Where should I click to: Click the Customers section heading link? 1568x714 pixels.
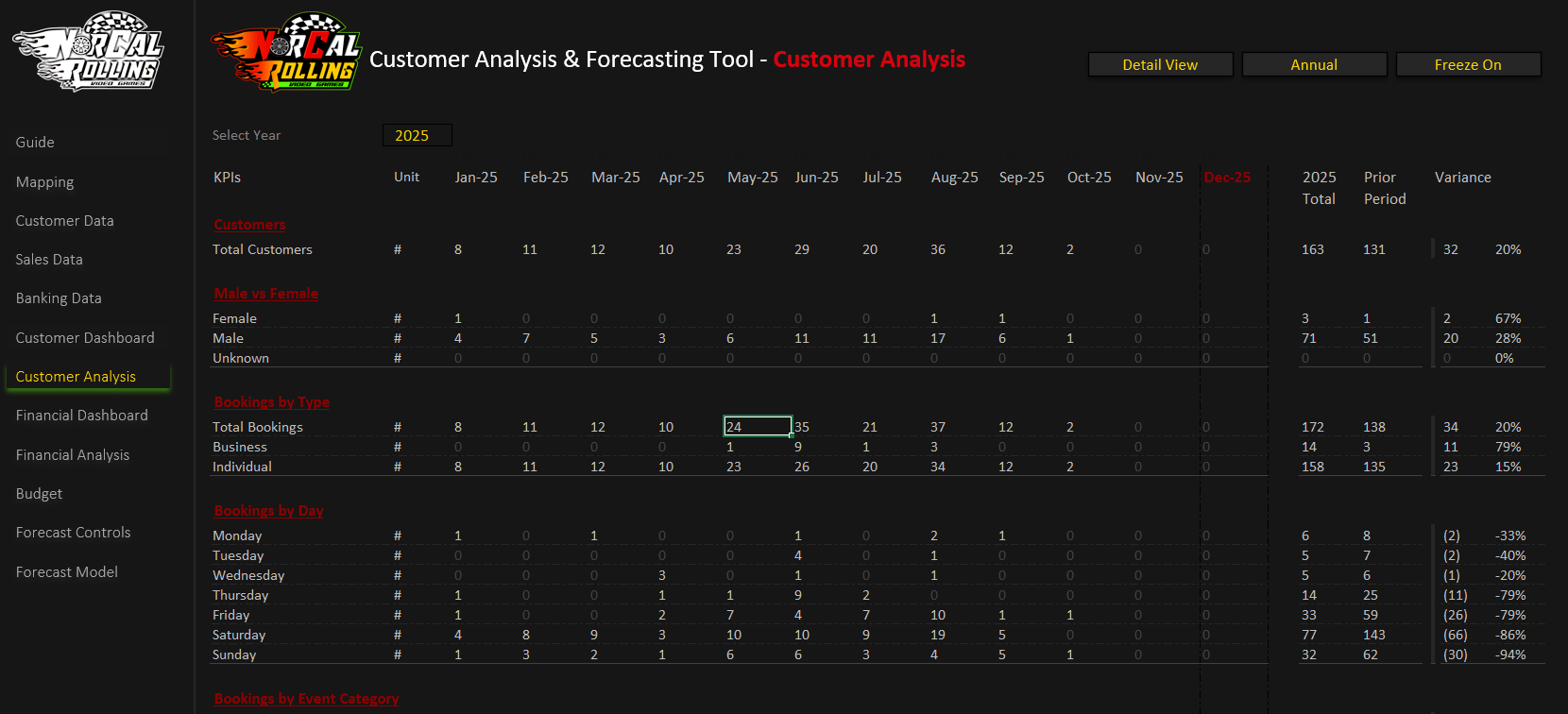[x=249, y=225]
